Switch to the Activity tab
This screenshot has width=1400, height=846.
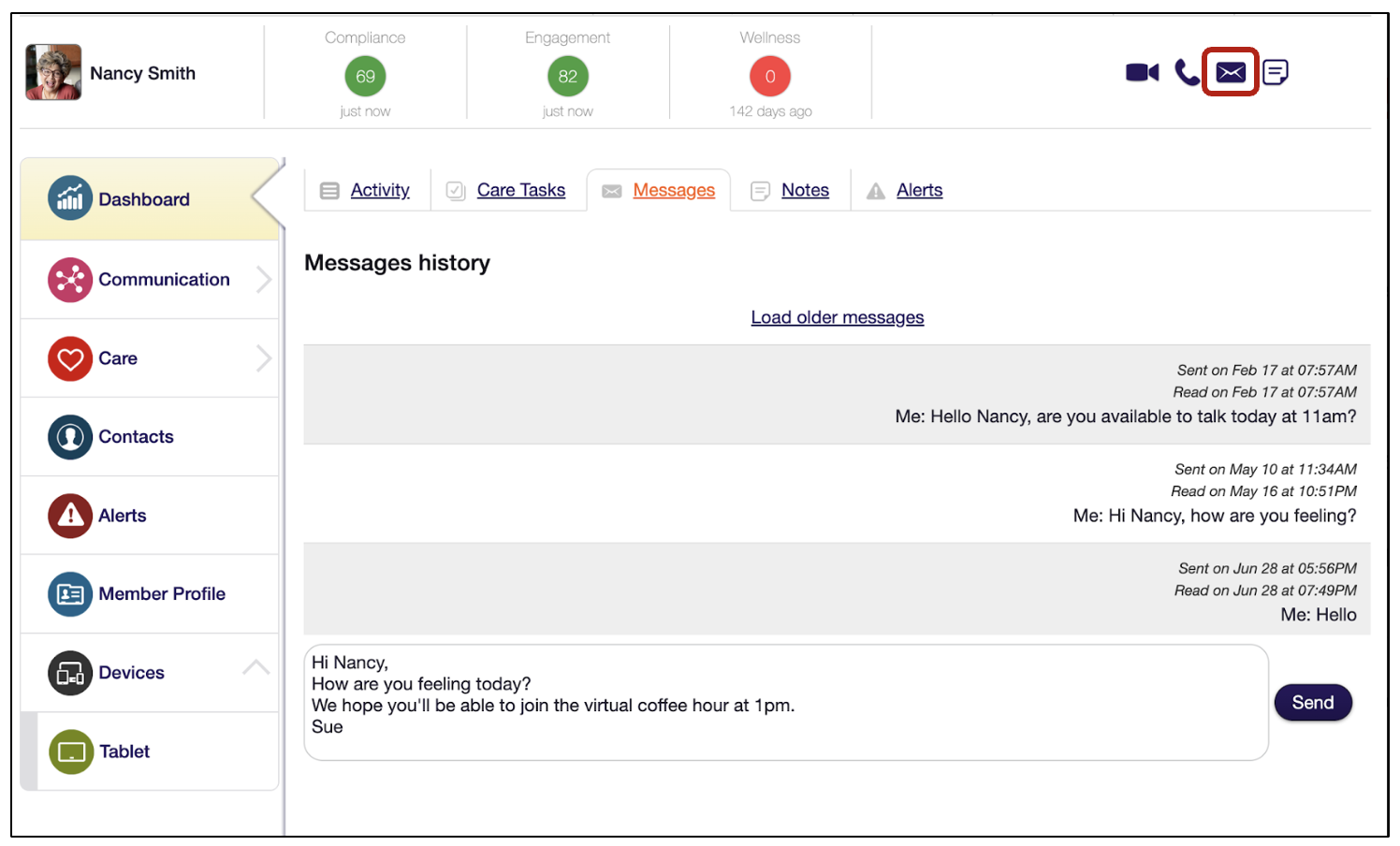click(380, 190)
